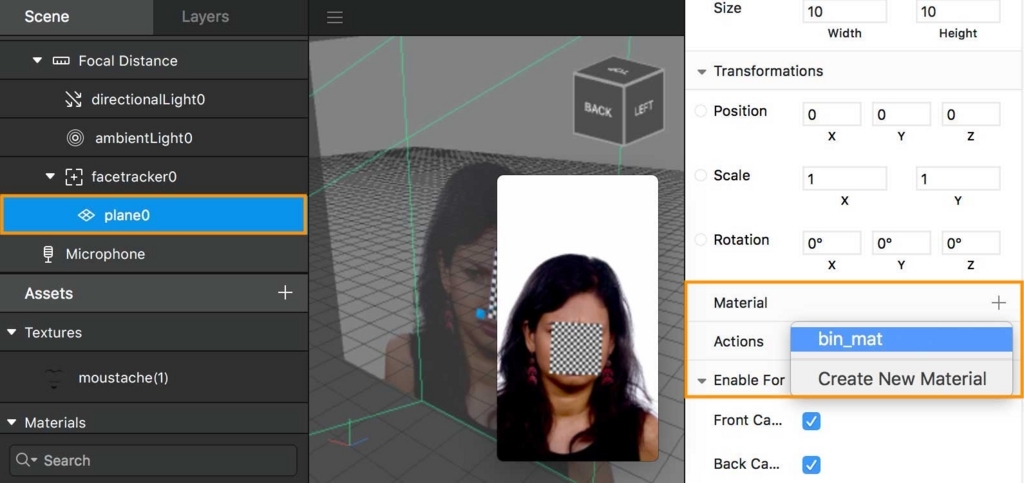
Task: Collapse the Enable For section
Action: [x=702, y=381]
